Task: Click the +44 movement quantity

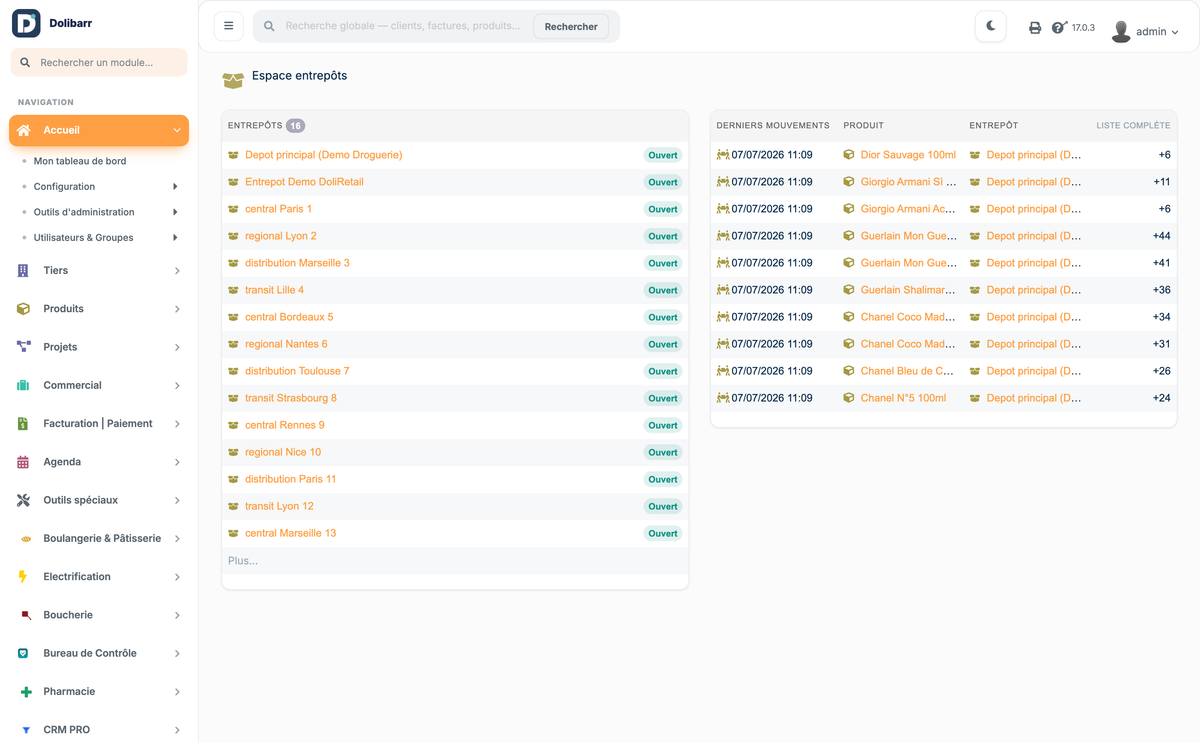Action: (x=1161, y=236)
